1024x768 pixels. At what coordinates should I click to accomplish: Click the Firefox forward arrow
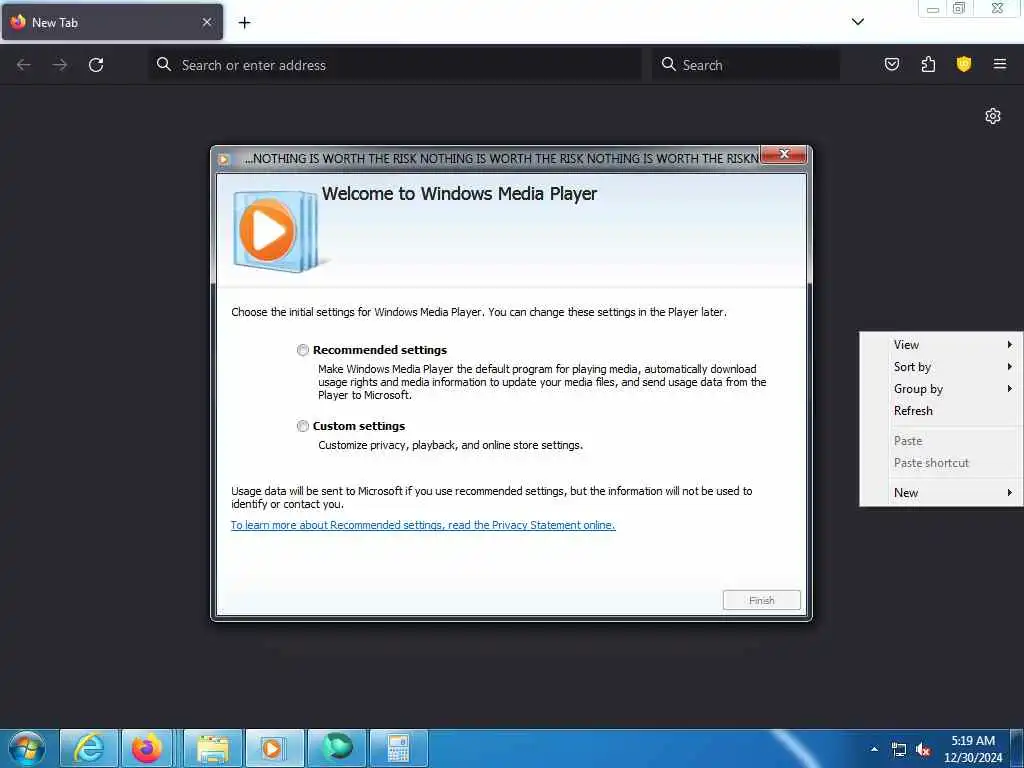click(x=59, y=65)
